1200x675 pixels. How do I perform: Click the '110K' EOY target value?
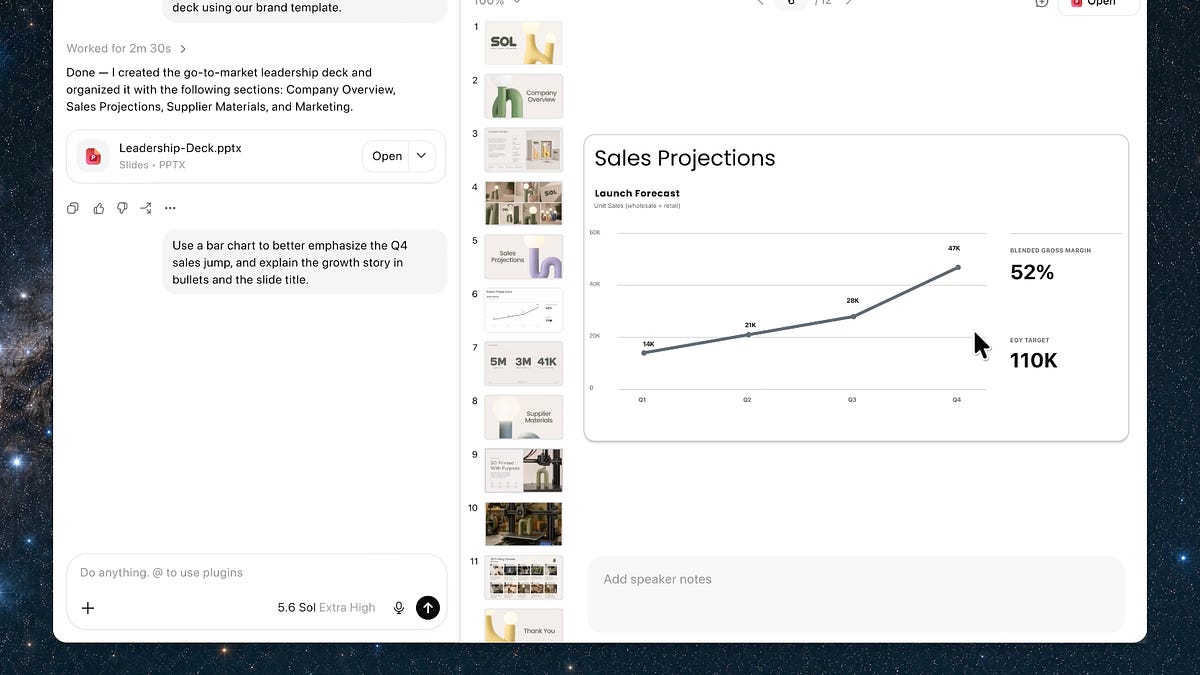(x=1033, y=361)
